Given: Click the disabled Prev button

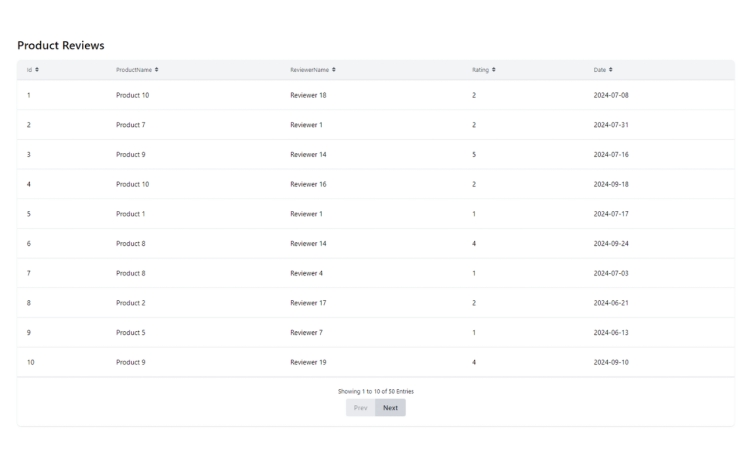Looking at the screenshot, I should pyautogui.click(x=361, y=408).
